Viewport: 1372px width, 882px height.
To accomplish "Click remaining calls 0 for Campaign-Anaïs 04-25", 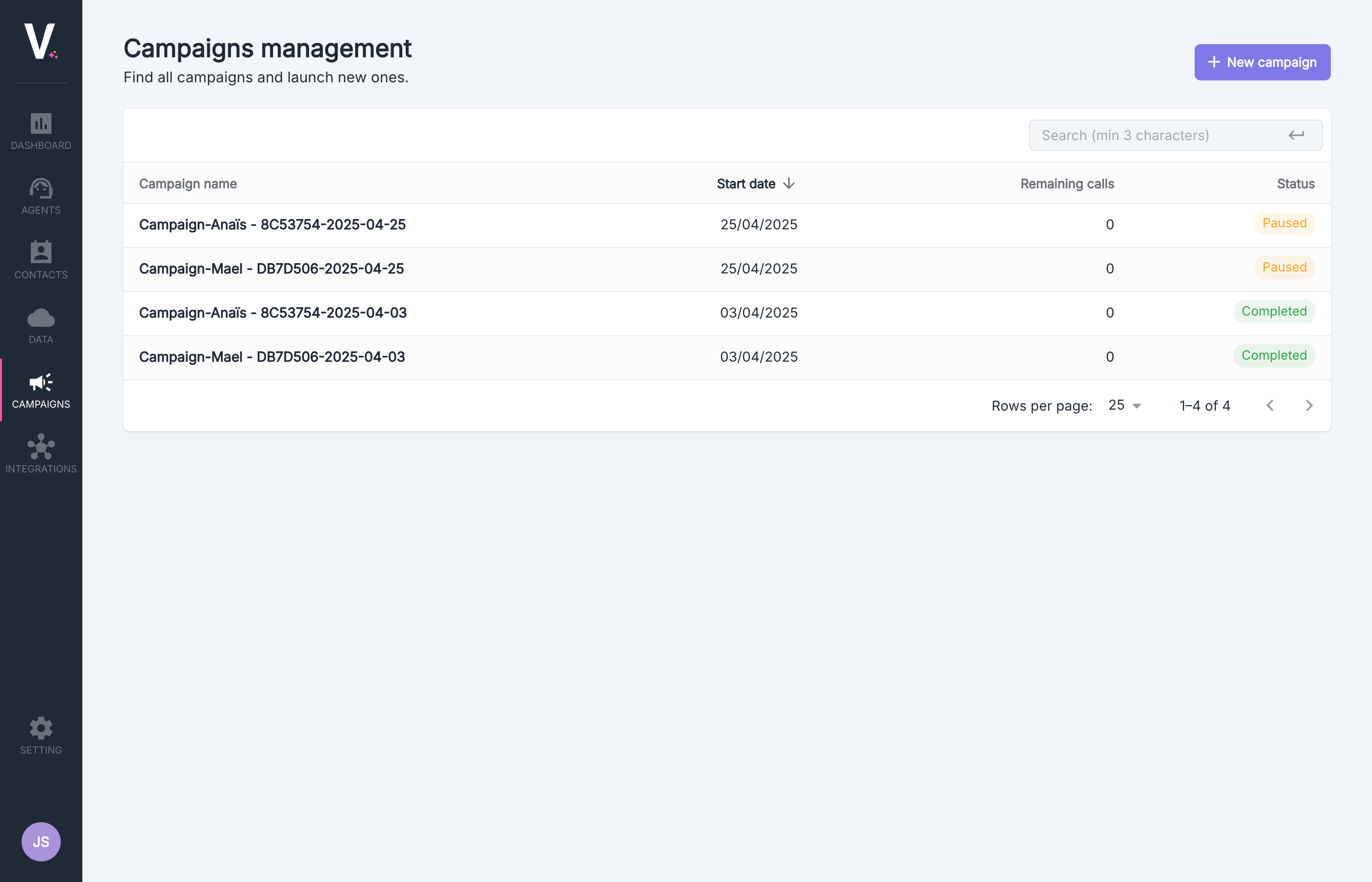I will coord(1109,224).
